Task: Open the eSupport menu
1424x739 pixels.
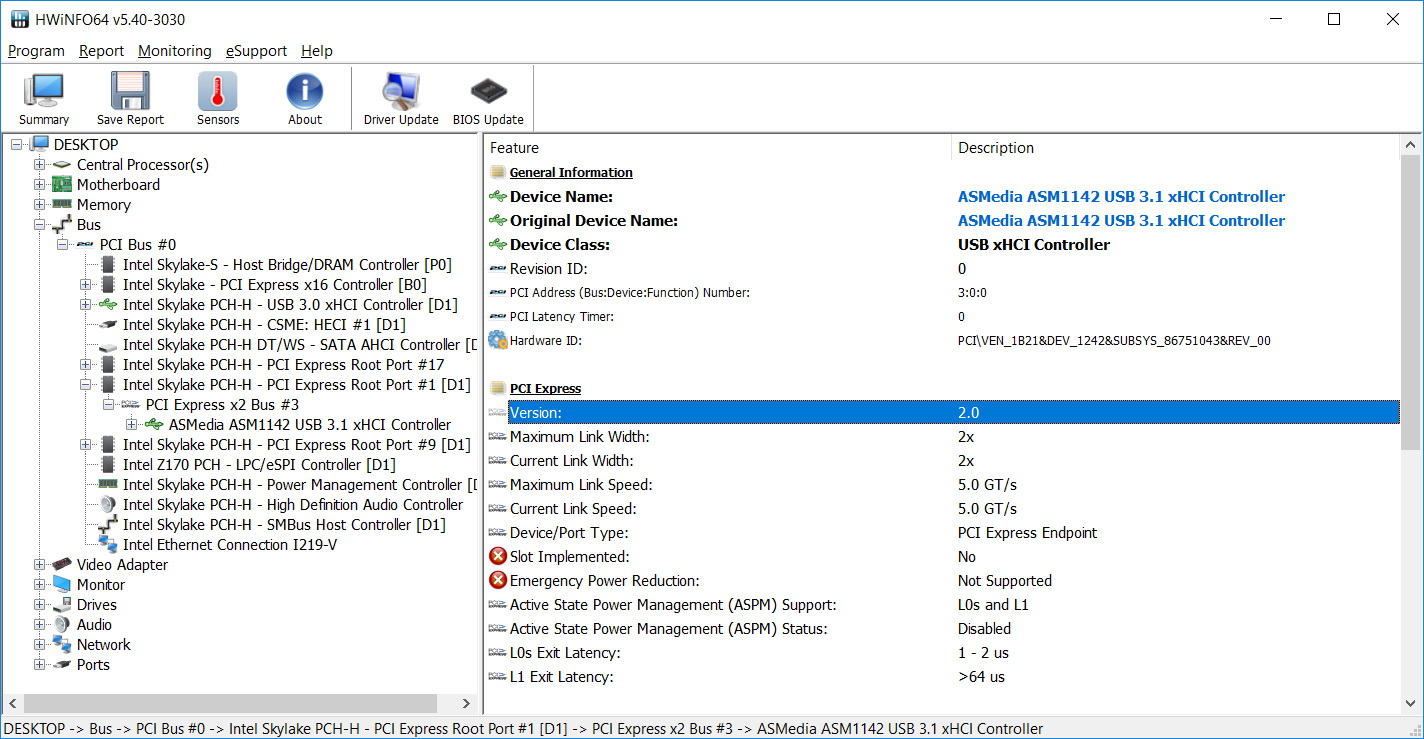Action: pos(256,51)
